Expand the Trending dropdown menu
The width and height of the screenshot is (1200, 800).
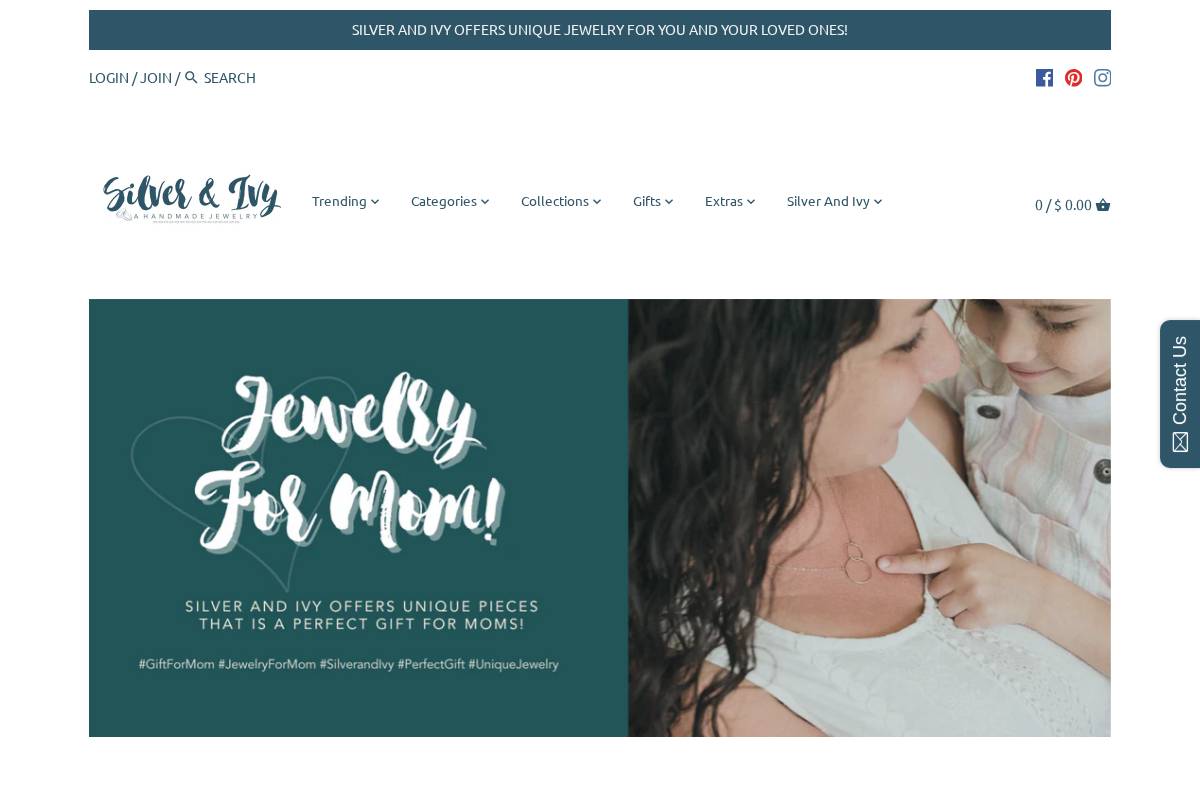[345, 201]
